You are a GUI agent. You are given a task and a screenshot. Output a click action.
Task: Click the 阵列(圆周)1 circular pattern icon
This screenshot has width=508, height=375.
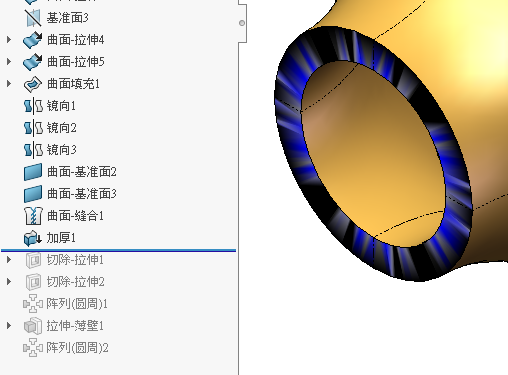coord(33,304)
